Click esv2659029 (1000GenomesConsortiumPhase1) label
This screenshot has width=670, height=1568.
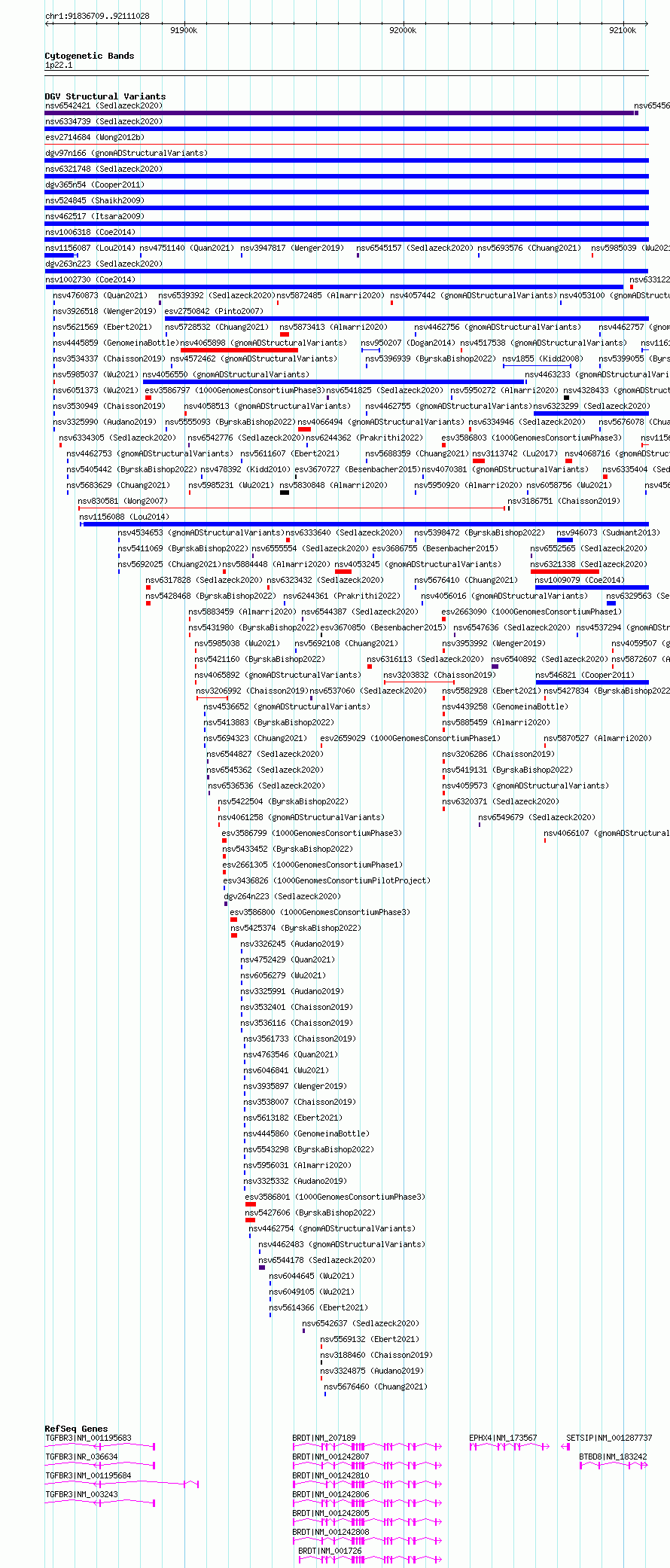(x=410, y=738)
